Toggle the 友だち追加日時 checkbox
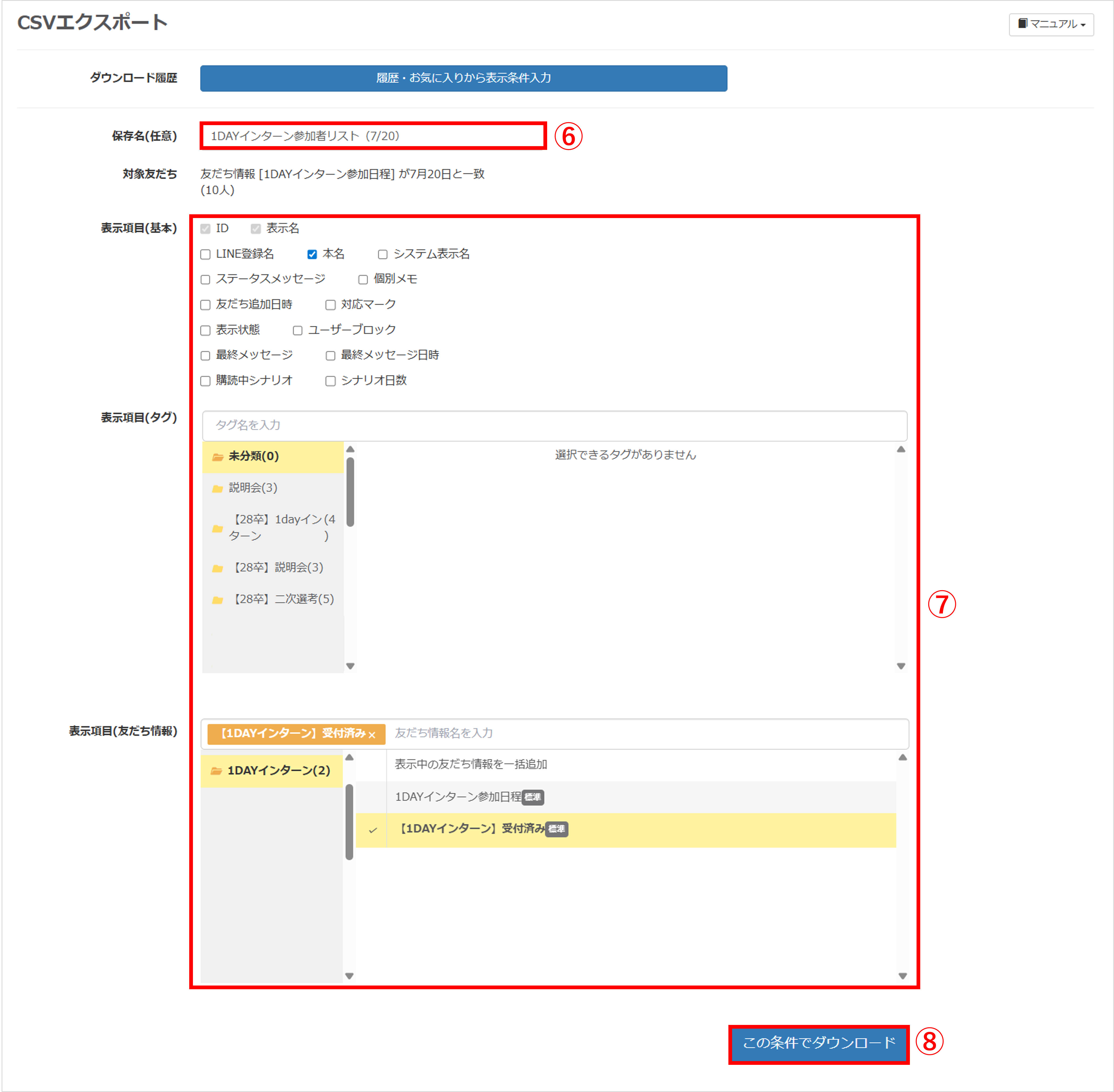Screen dimensions: 1114x1092 pos(205,305)
